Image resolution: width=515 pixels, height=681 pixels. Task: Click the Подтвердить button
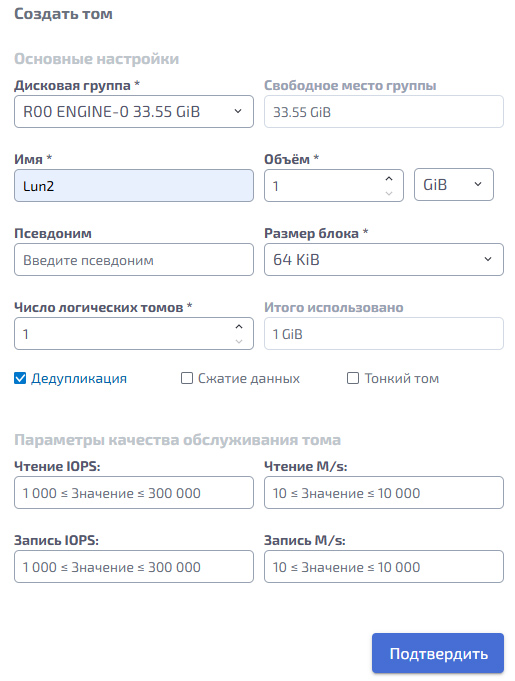[438, 653]
